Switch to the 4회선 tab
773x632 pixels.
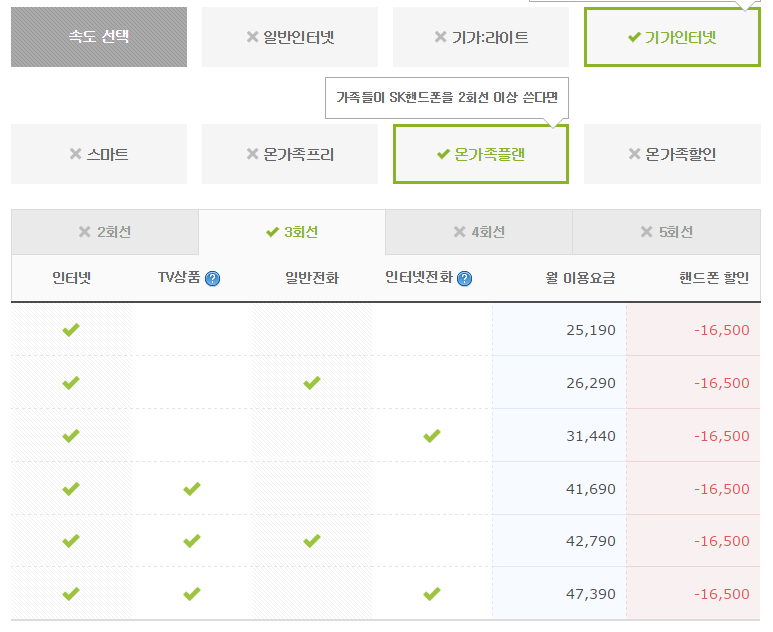tap(479, 232)
